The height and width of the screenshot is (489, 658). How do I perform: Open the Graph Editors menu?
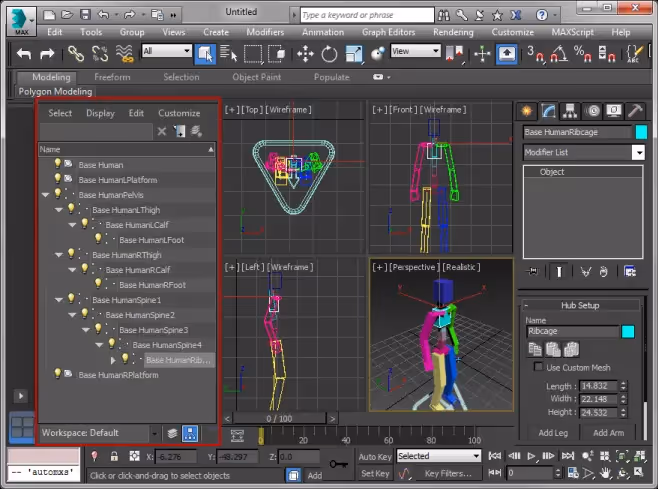pos(388,32)
